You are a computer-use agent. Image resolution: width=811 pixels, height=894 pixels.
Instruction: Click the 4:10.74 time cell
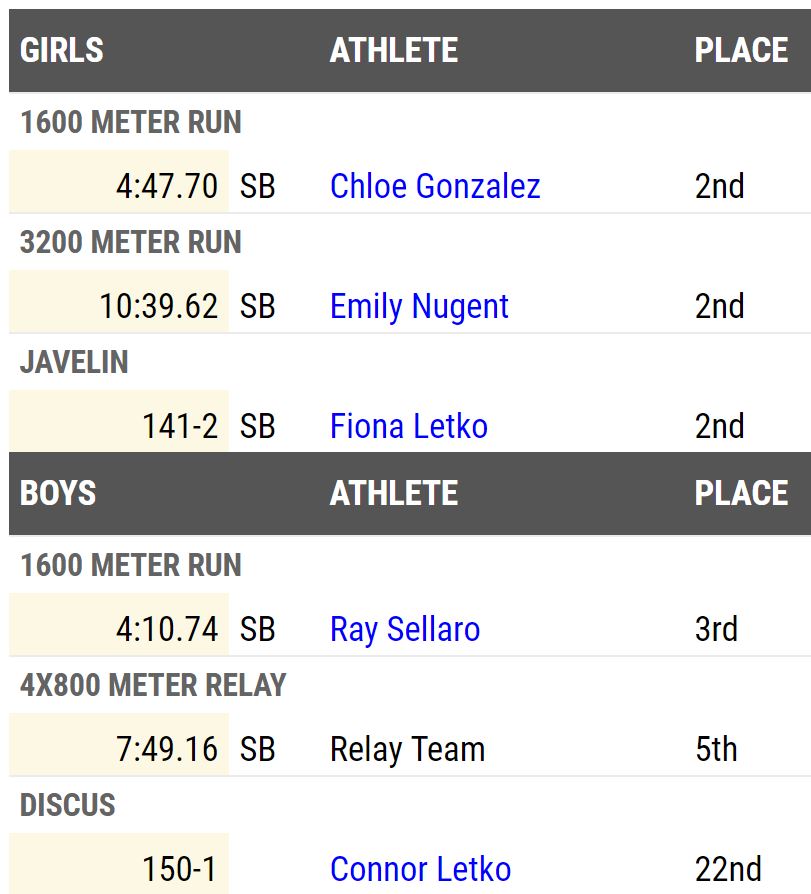[167, 629]
